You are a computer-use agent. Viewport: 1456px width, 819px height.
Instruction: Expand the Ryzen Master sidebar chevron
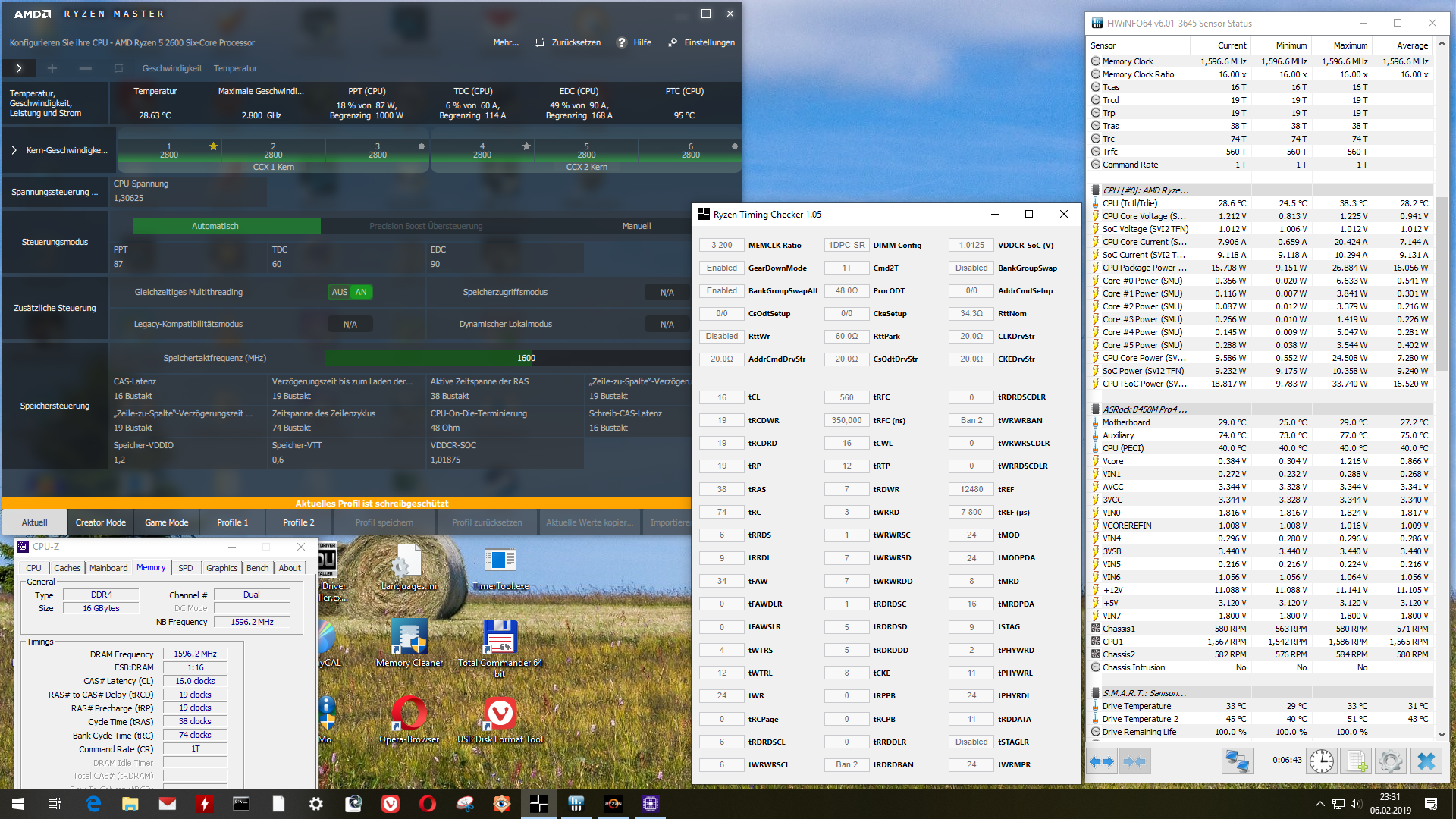(18, 68)
